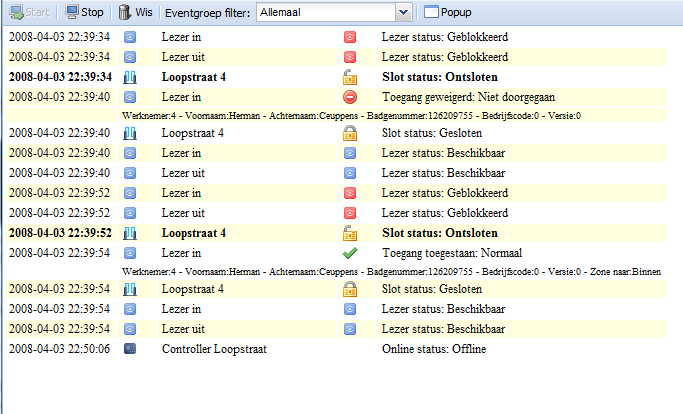Click 'Slot status: Gesloten' at 22:39:40
This screenshot has height=414, width=683.
point(432,133)
